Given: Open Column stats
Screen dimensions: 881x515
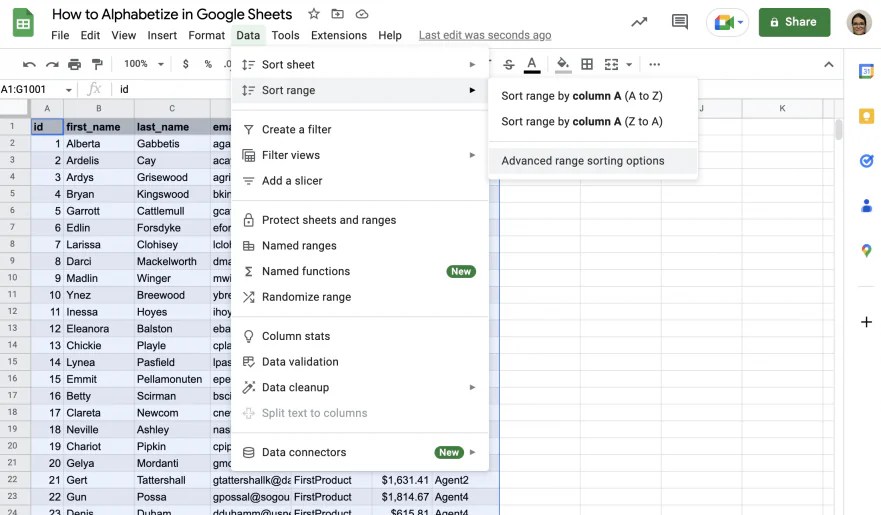Looking at the screenshot, I should (360, 336).
